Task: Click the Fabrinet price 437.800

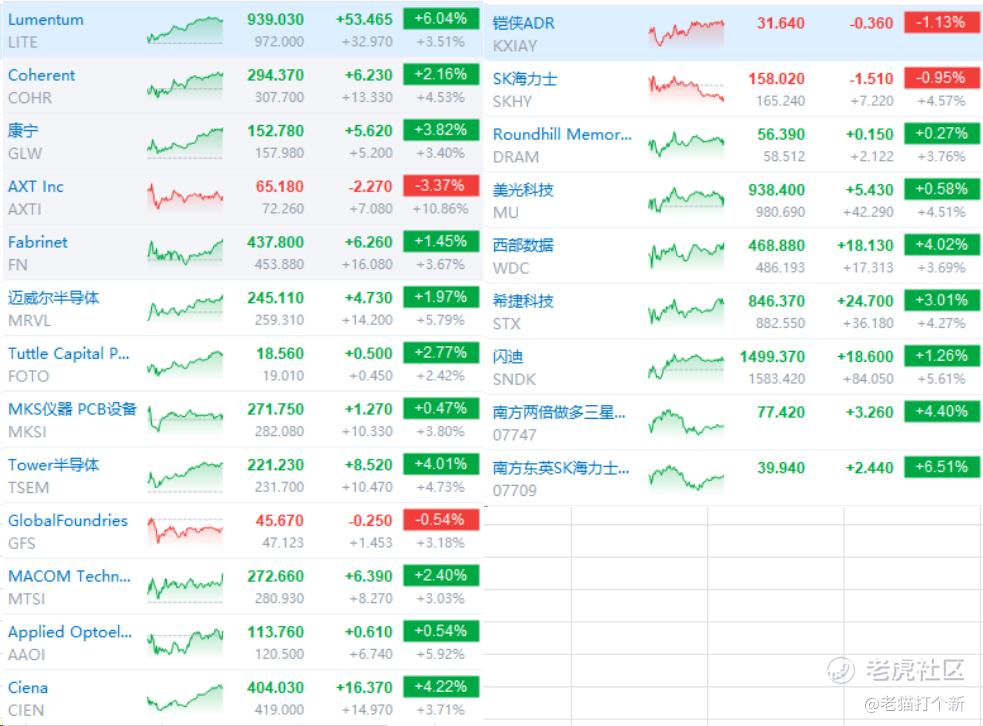Action: point(275,243)
